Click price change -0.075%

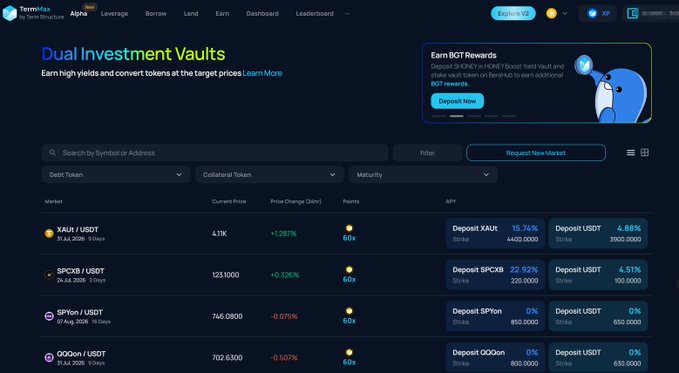click(x=284, y=316)
